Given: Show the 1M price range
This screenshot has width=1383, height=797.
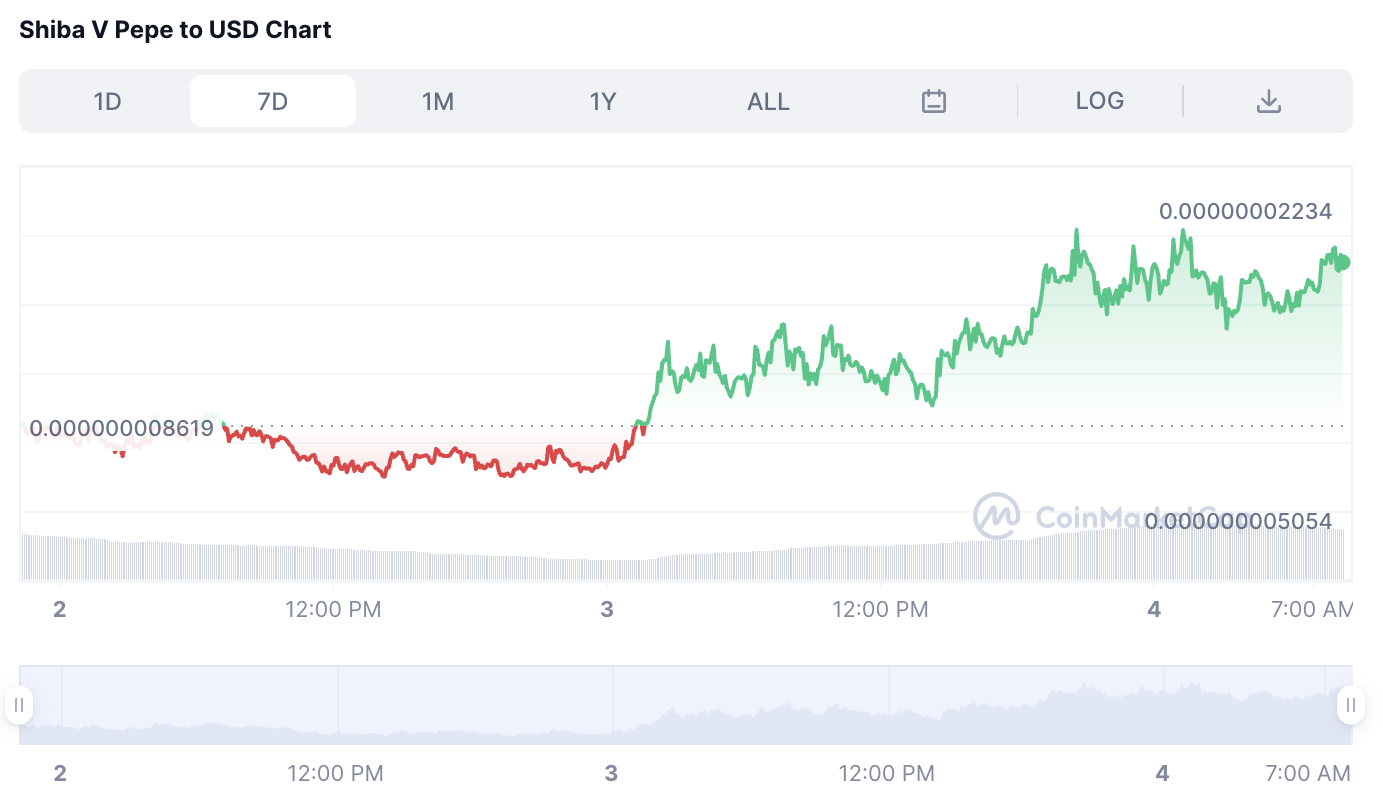Looking at the screenshot, I should (x=438, y=101).
